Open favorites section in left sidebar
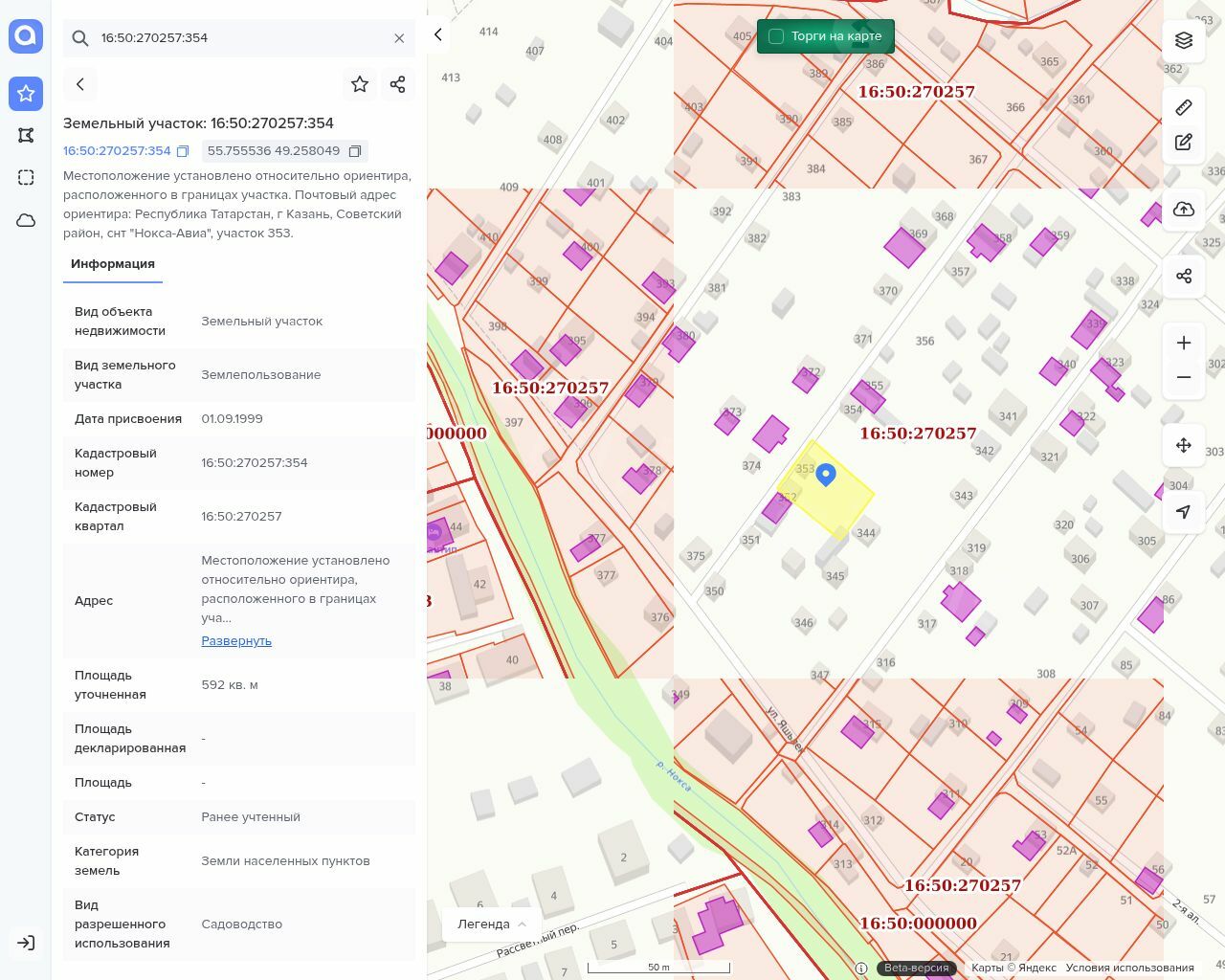The width and height of the screenshot is (1225, 980). pyautogui.click(x=26, y=93)
